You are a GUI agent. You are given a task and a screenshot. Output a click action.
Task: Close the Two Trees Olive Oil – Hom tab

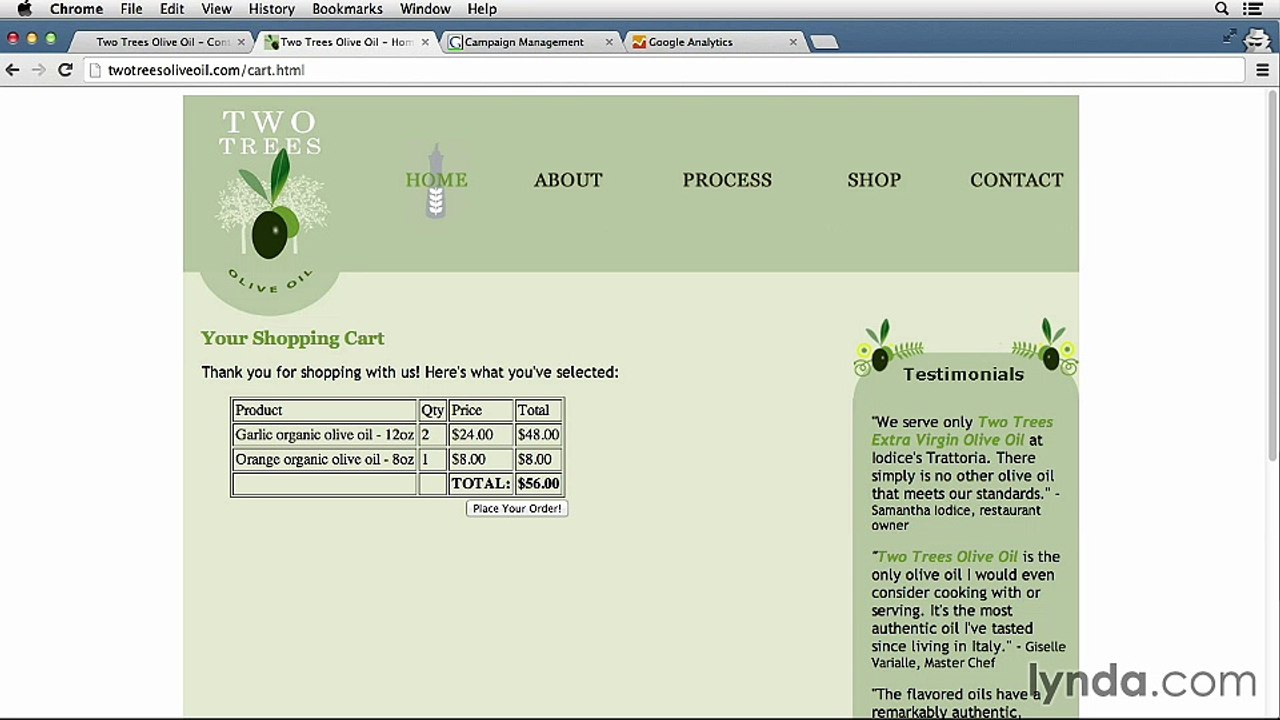[x=425, y=42]
